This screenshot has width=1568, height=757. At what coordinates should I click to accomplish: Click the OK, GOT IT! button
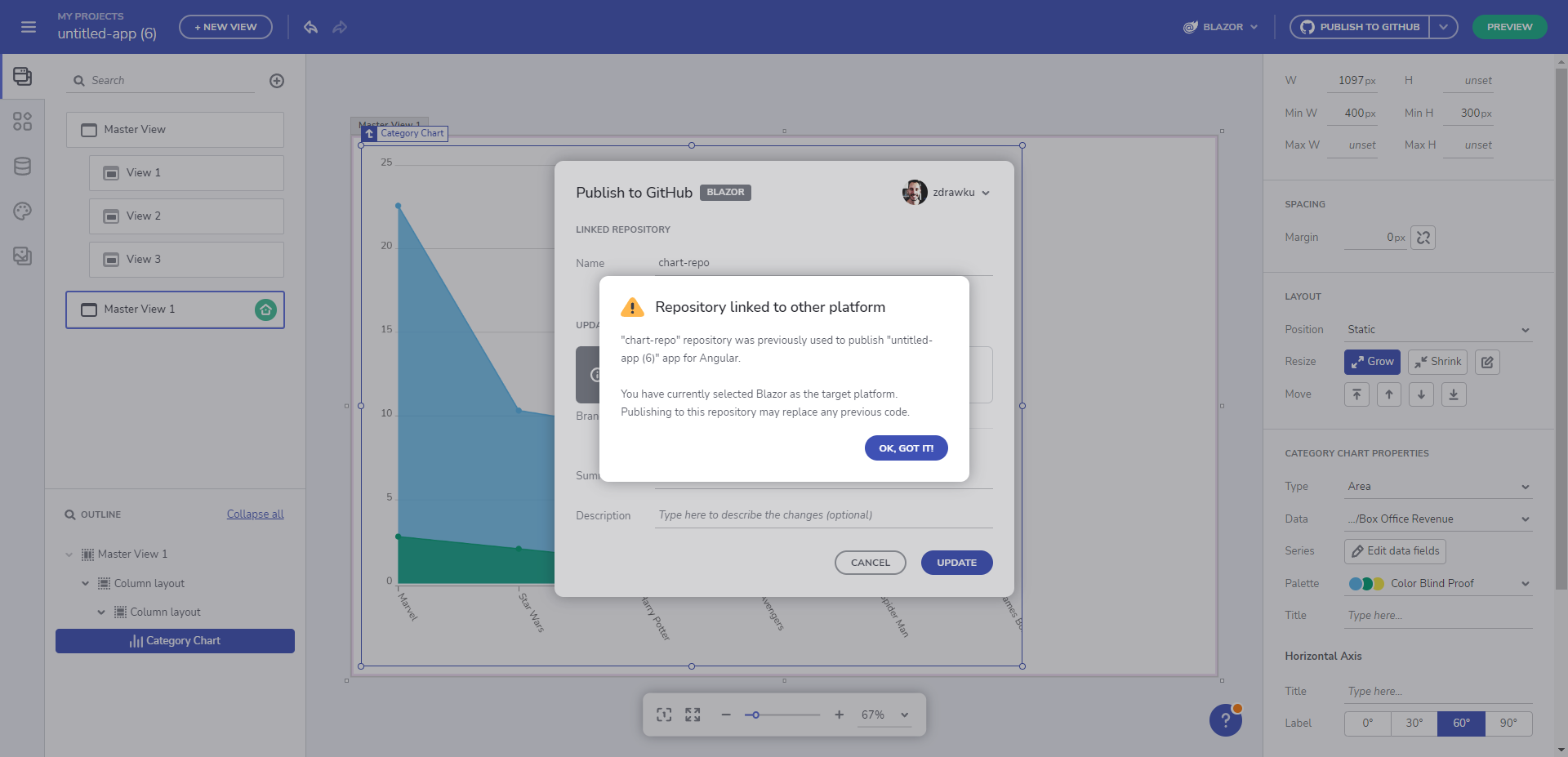click(x=906, y=448)
